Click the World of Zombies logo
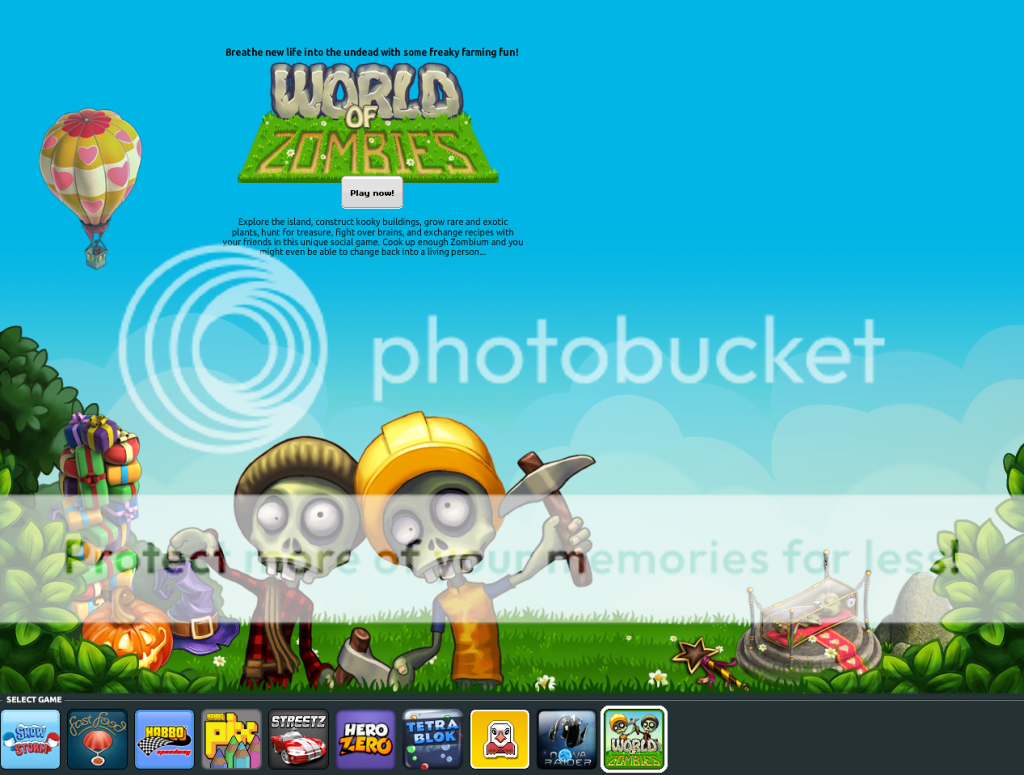The height and width of the screenshot is (775, 1024). [367, 123]
